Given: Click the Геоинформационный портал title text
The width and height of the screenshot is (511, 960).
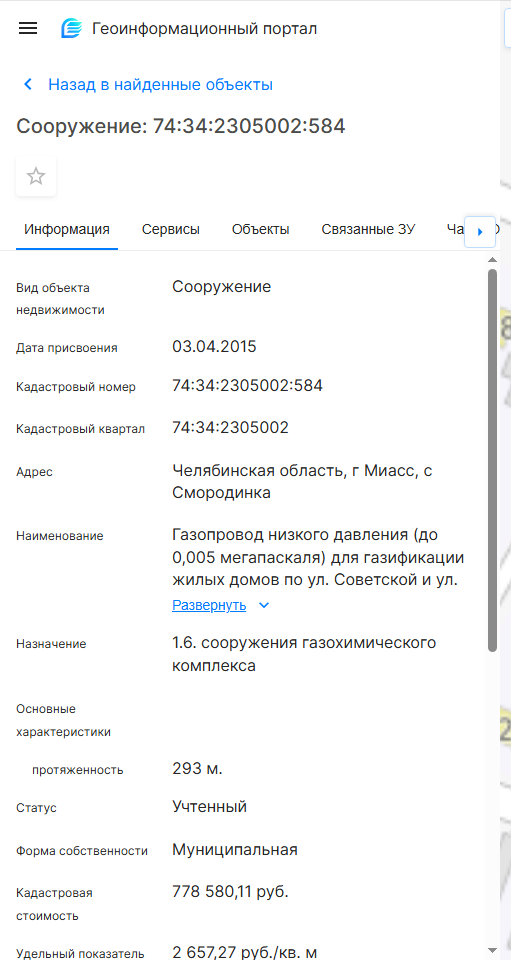Looking at the screenshot, I should tap(204, 28).
